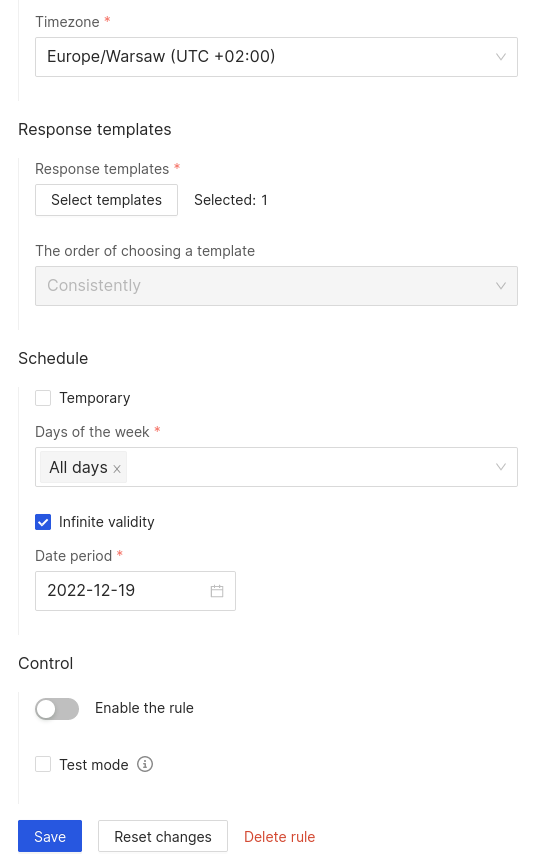Remove the All days tag with x

click(117, 469)
